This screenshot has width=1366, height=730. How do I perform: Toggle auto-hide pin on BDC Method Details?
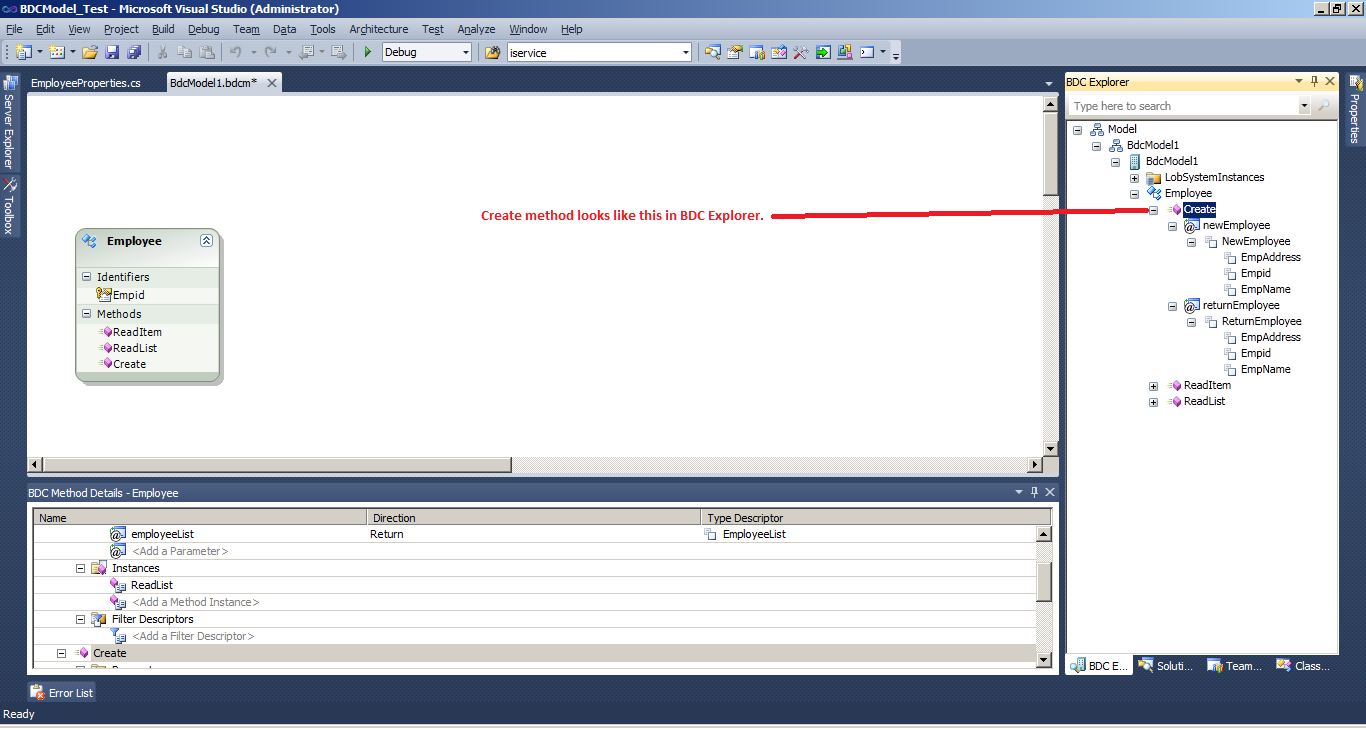pyautogui.click(x=1034, y=492)
